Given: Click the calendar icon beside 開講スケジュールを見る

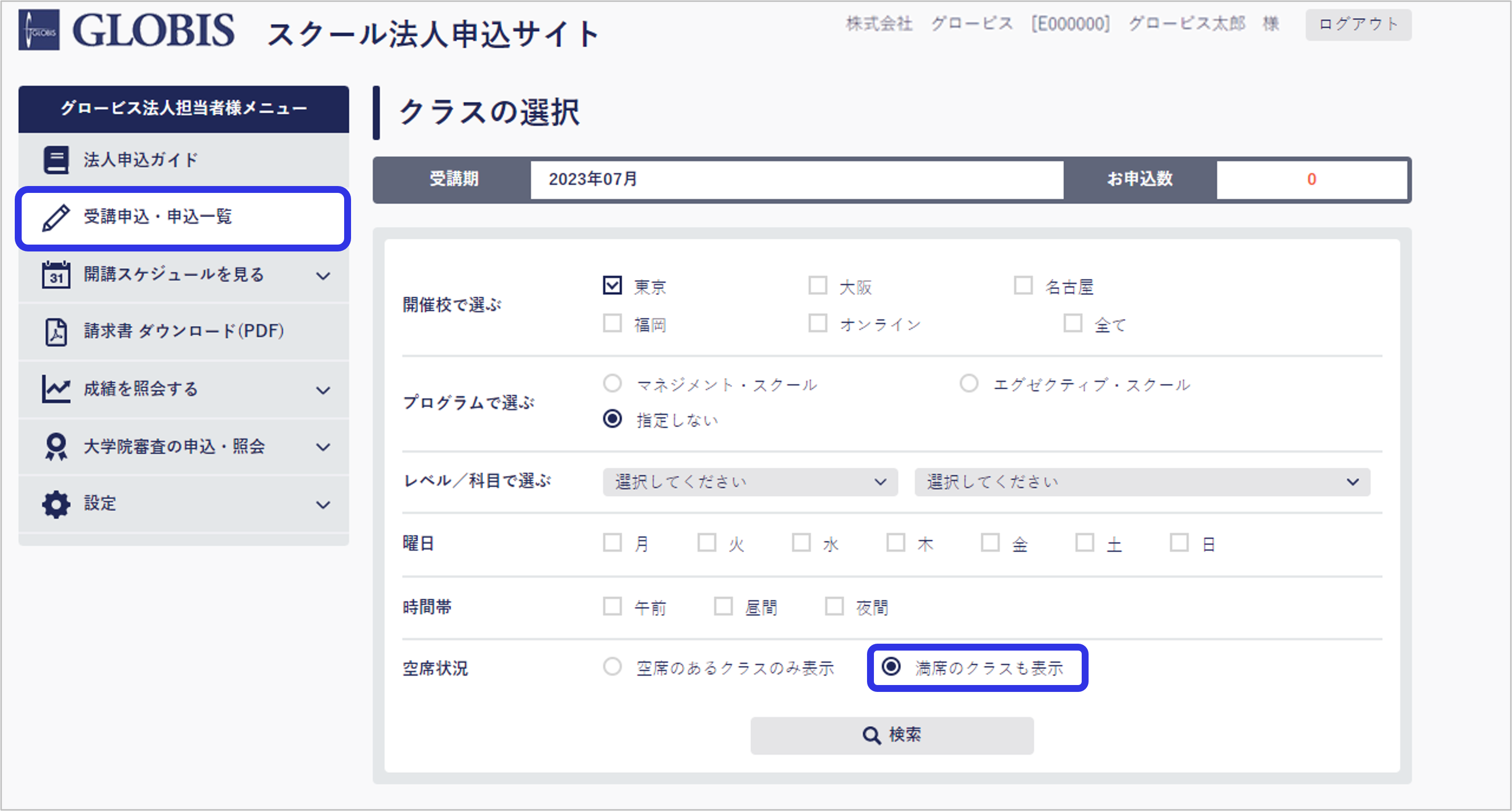Looking at the screenshot, I should click(x=56, y=275).
